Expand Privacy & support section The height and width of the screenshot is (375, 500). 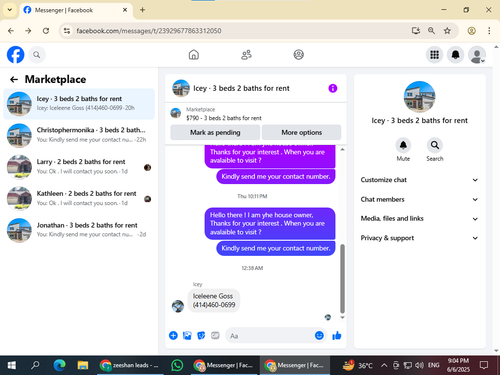click(419, 238)
